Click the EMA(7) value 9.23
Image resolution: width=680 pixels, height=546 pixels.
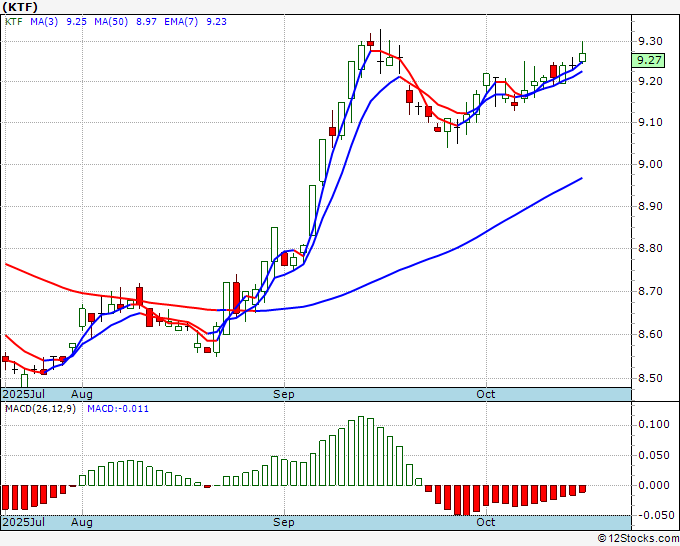point(216,22)
